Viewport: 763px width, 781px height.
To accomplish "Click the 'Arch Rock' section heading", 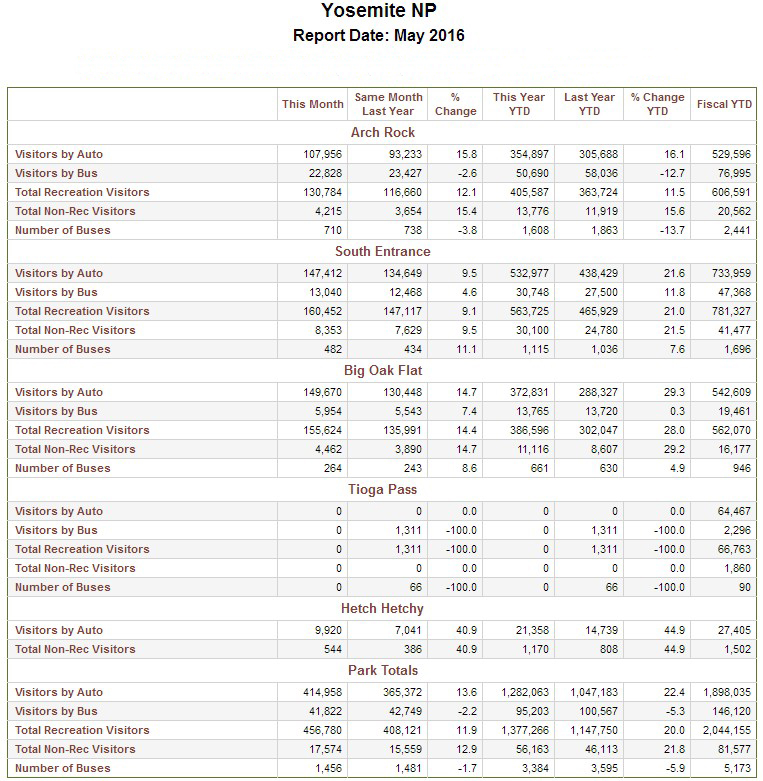I will [382, 132].
